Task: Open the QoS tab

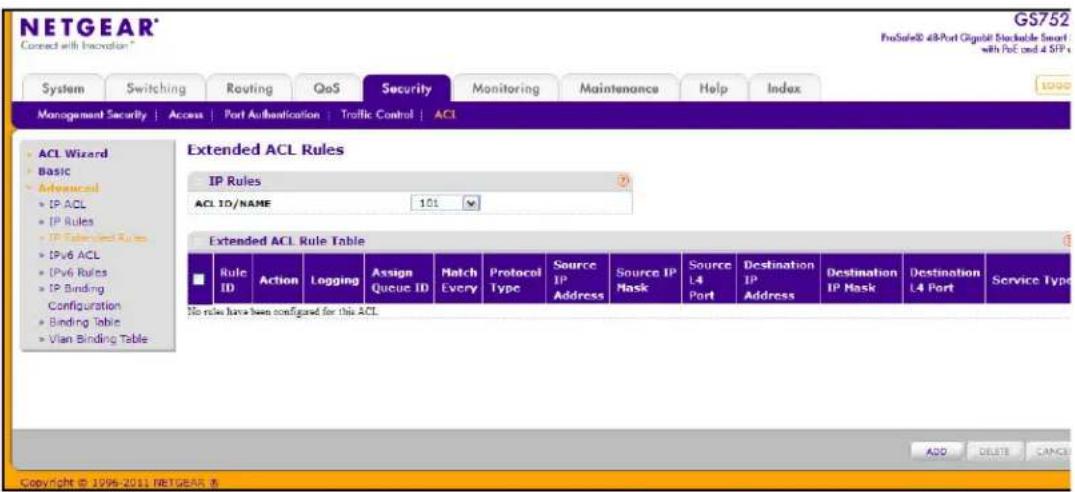Action: click(327, 89)
